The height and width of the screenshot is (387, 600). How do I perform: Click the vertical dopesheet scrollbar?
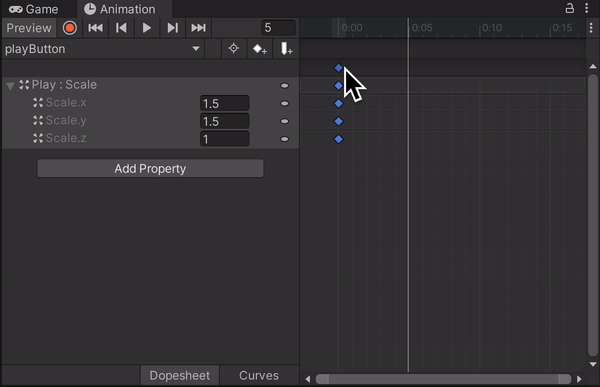coord(593,215)
